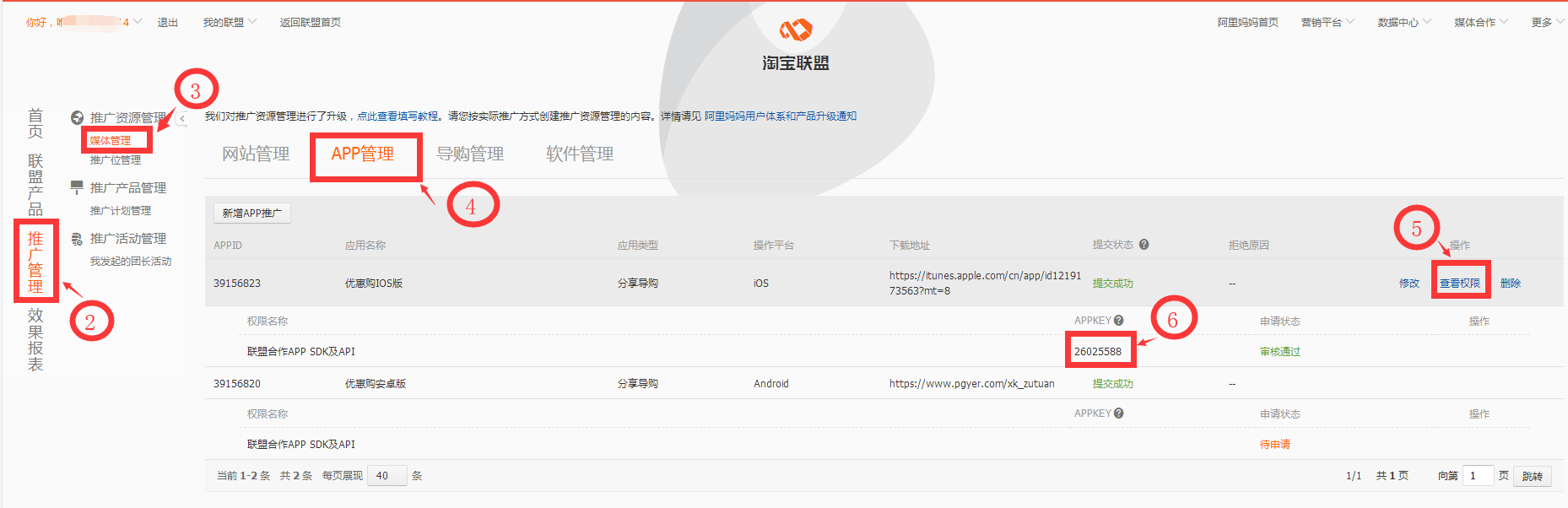Click the 新增APP推广 button
The height and width of the screenshot is (508, 1568).
[252, 213]
